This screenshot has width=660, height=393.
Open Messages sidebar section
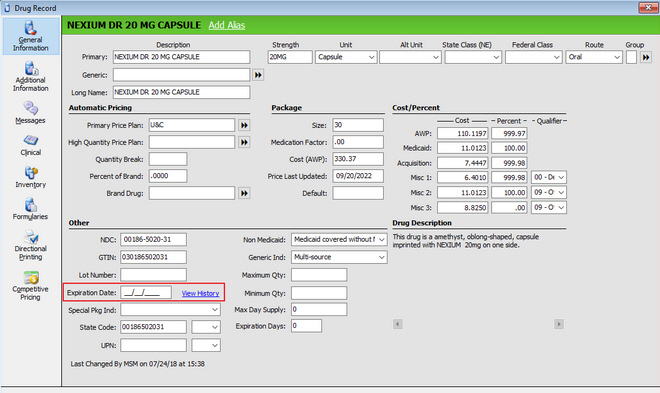pyautogui.click(x=30, y=113)
